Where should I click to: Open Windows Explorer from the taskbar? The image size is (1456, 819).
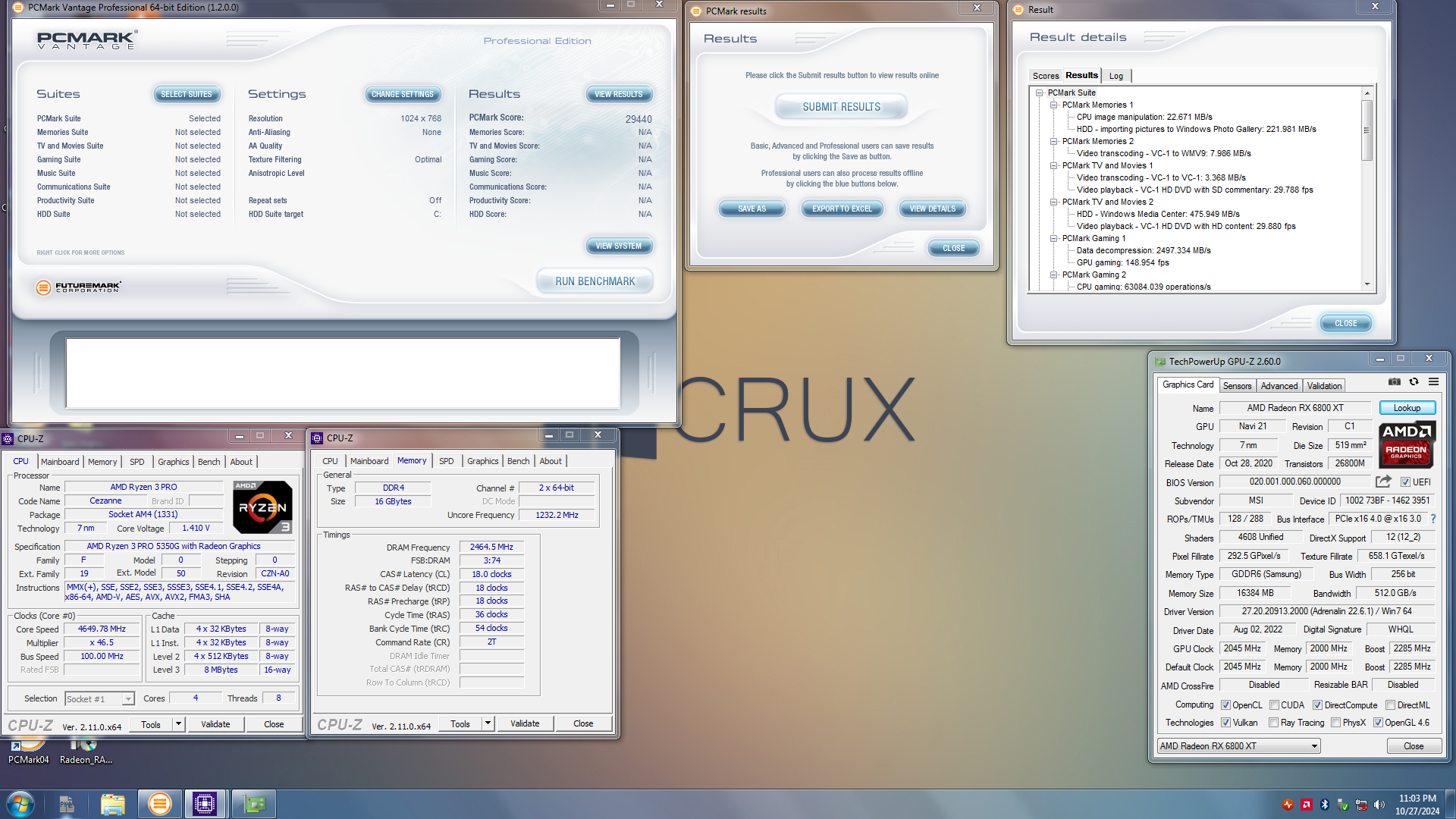tap(112, 804)
